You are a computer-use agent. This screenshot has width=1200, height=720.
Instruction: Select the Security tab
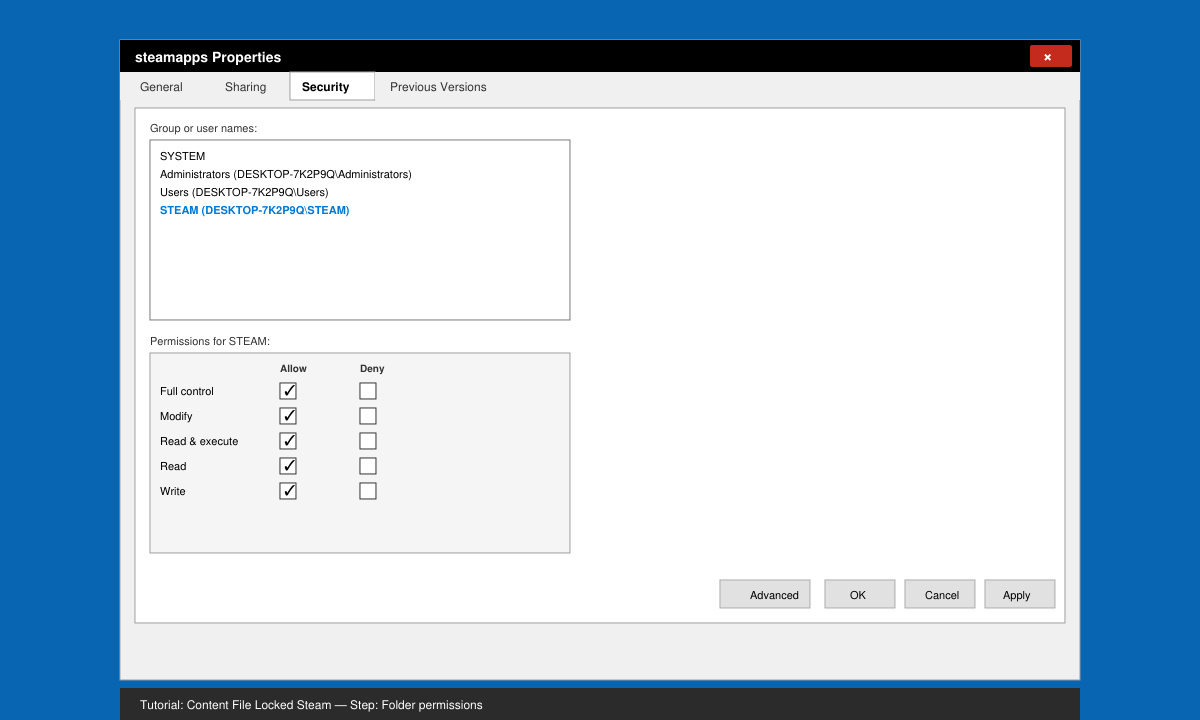tap(332, 87)
